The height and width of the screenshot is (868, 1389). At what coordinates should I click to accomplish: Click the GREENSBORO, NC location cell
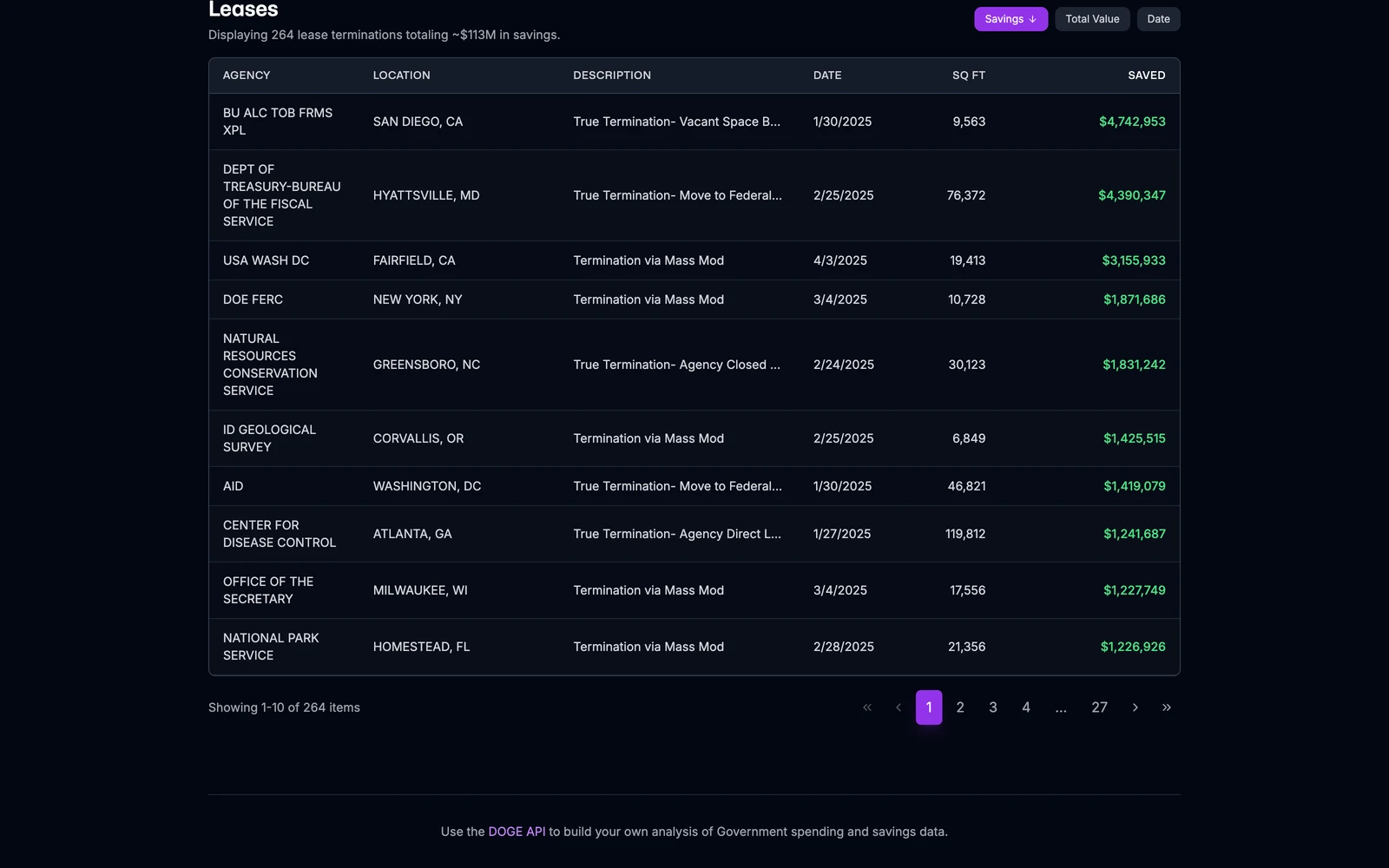[426, 365]
